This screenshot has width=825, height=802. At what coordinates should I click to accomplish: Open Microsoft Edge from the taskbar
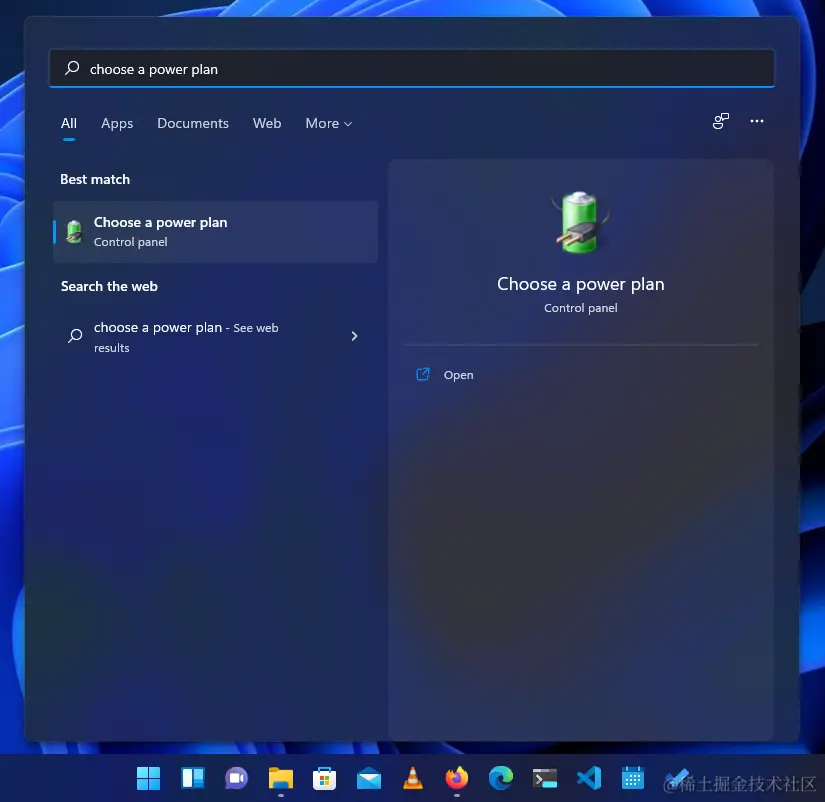tap(501, 778)
